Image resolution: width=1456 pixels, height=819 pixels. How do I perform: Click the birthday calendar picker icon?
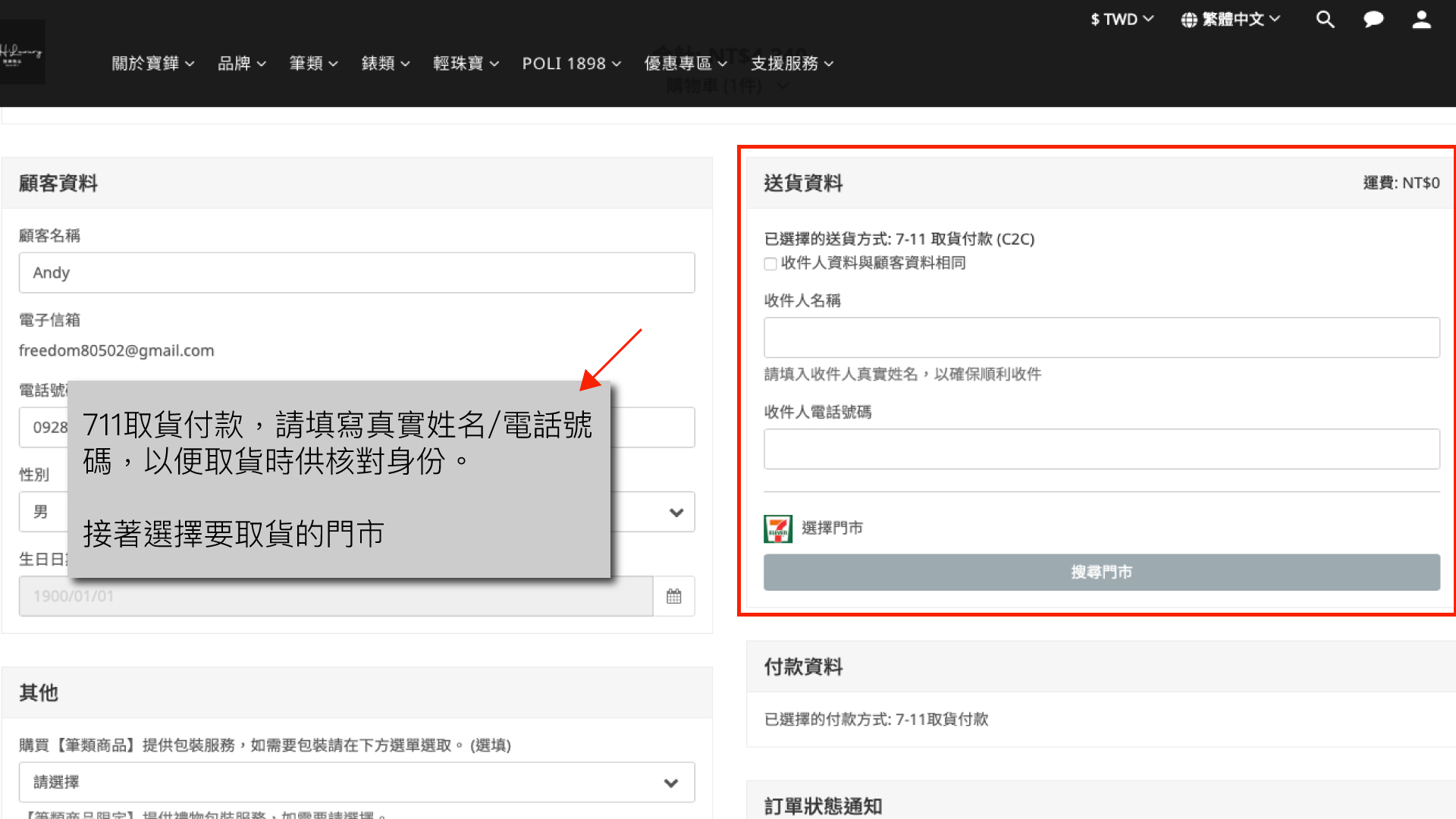(673, 596)
